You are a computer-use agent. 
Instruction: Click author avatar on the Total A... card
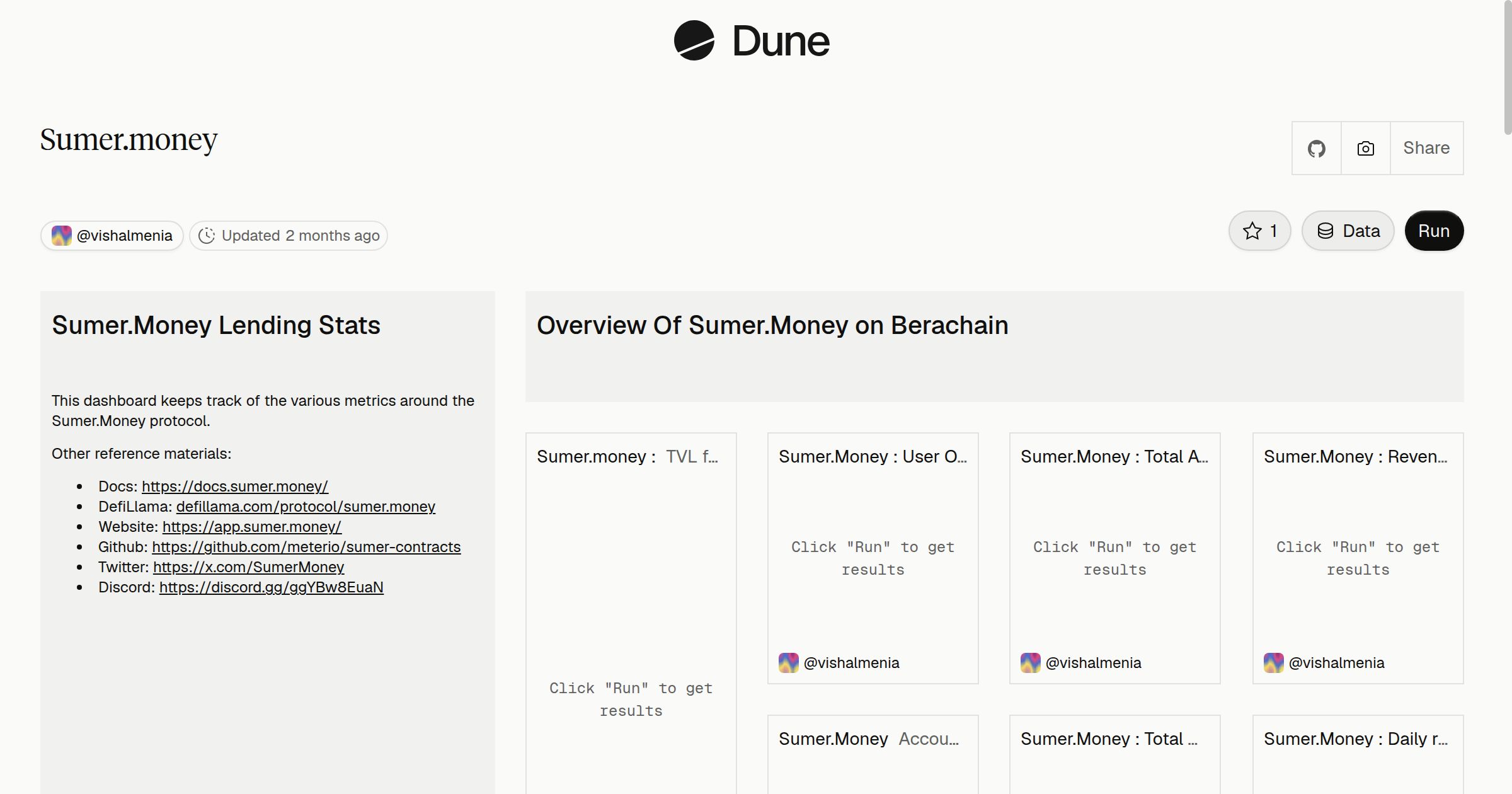point(1031,663)
